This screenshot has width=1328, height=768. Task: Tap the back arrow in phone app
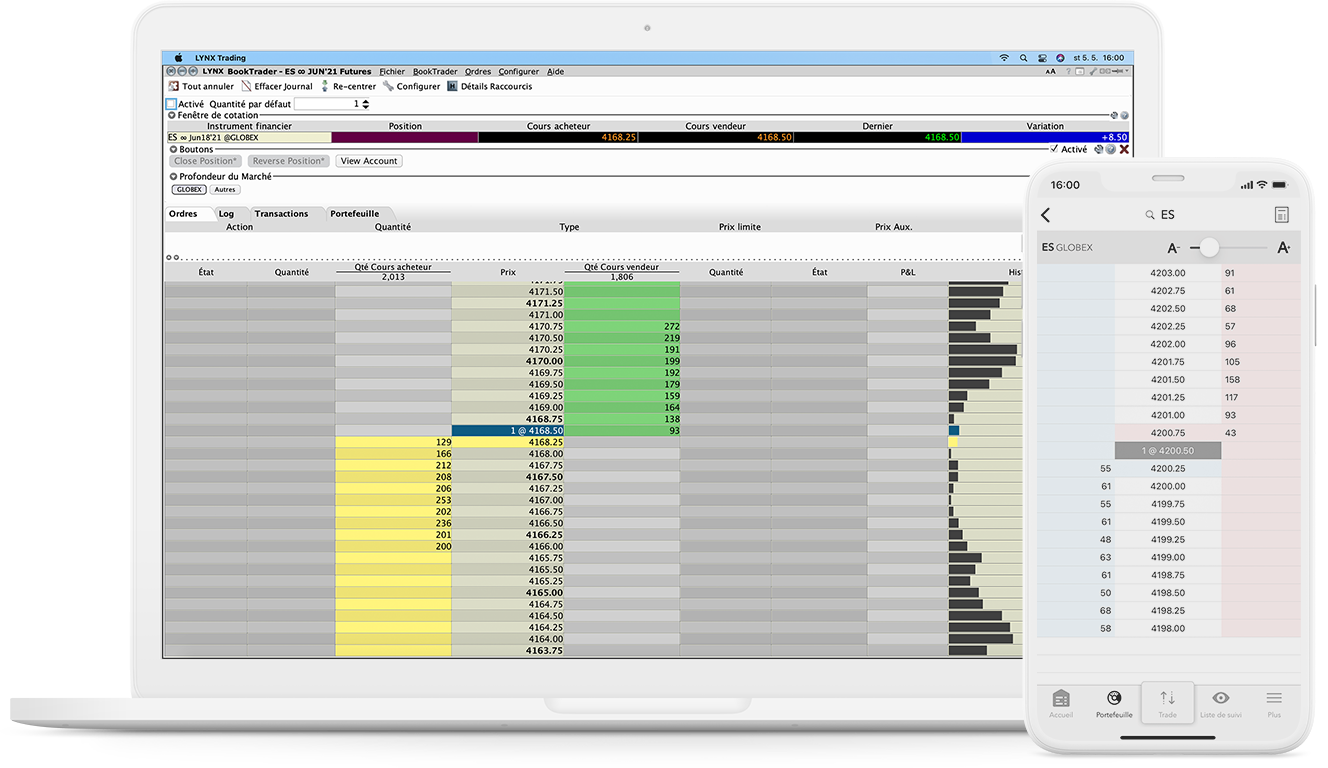click(1046, 215)
